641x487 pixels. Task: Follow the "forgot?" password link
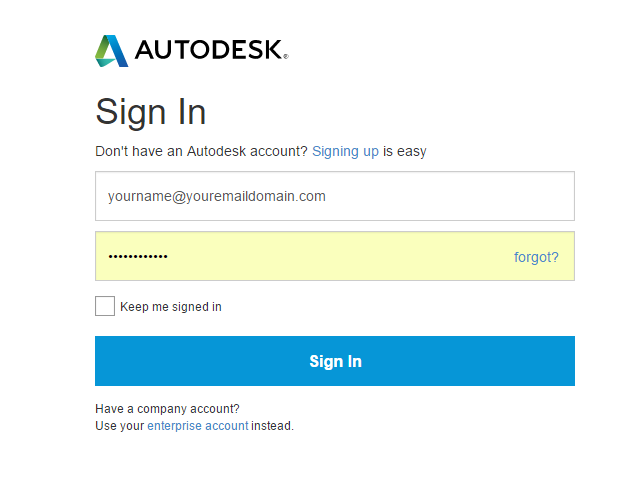(x=536, y=257)
